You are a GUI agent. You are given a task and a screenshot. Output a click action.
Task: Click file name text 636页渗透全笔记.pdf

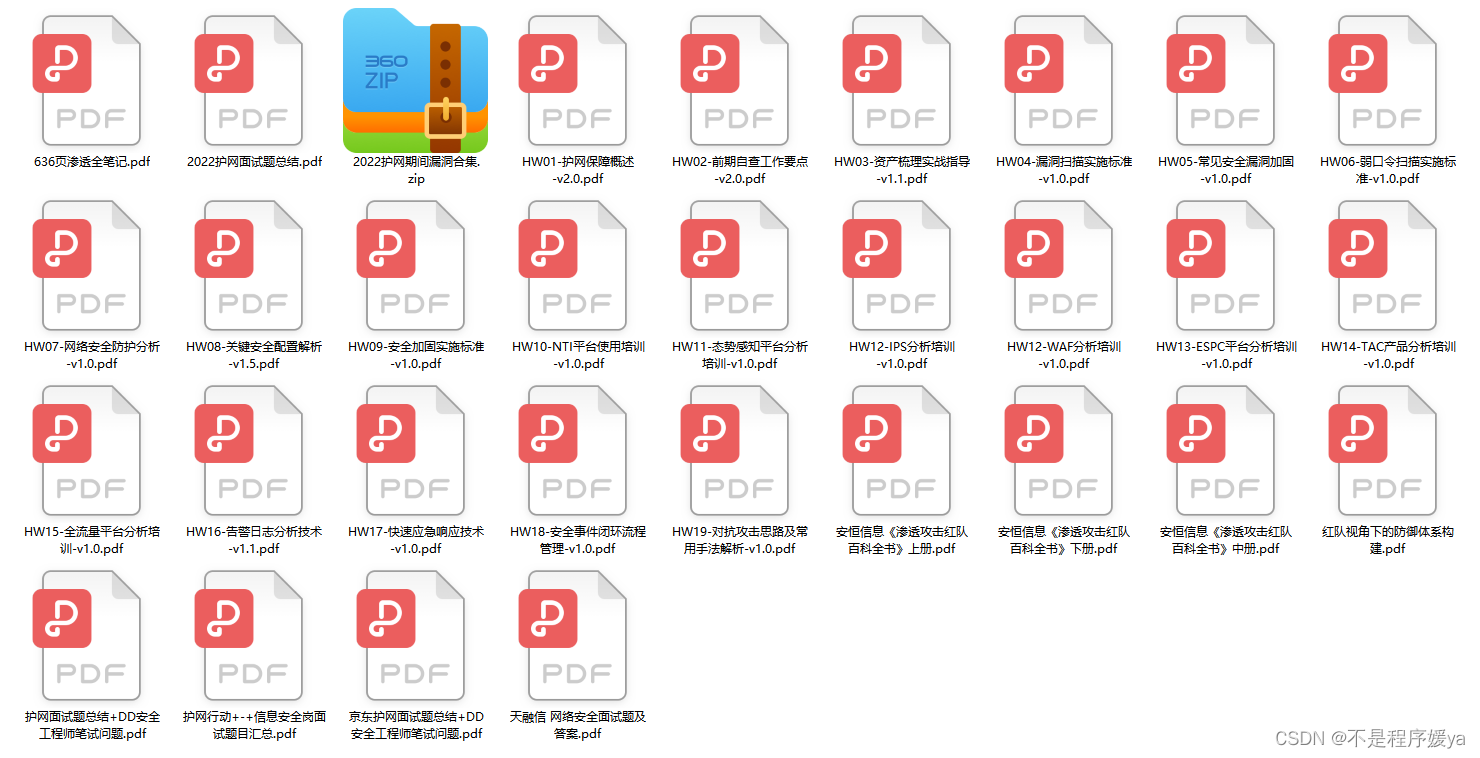92,161
